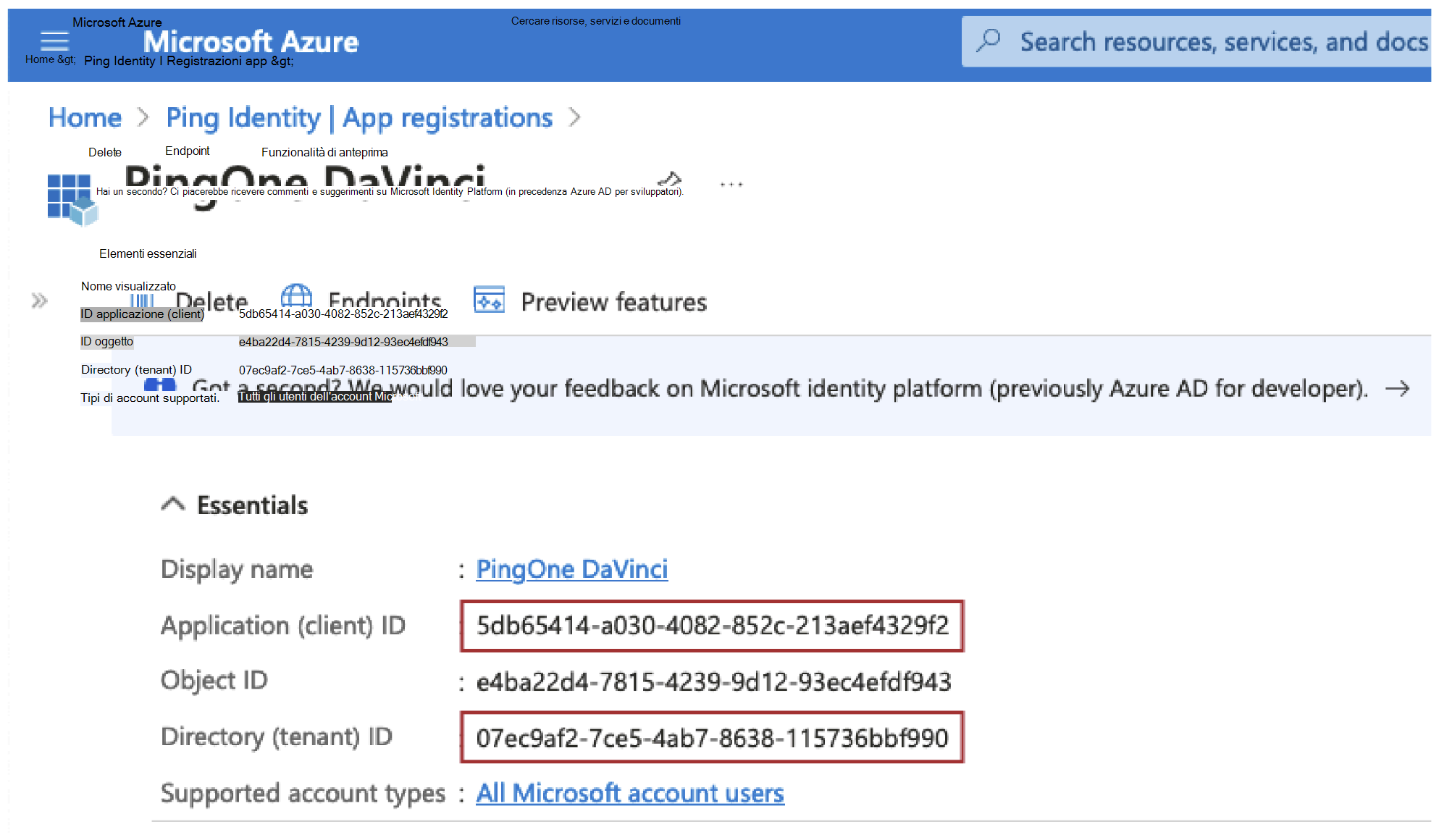This screenshot has width=1439, height=840.
Task: Select the highlighted Application (client) ID value
Action: pos(712,626)
